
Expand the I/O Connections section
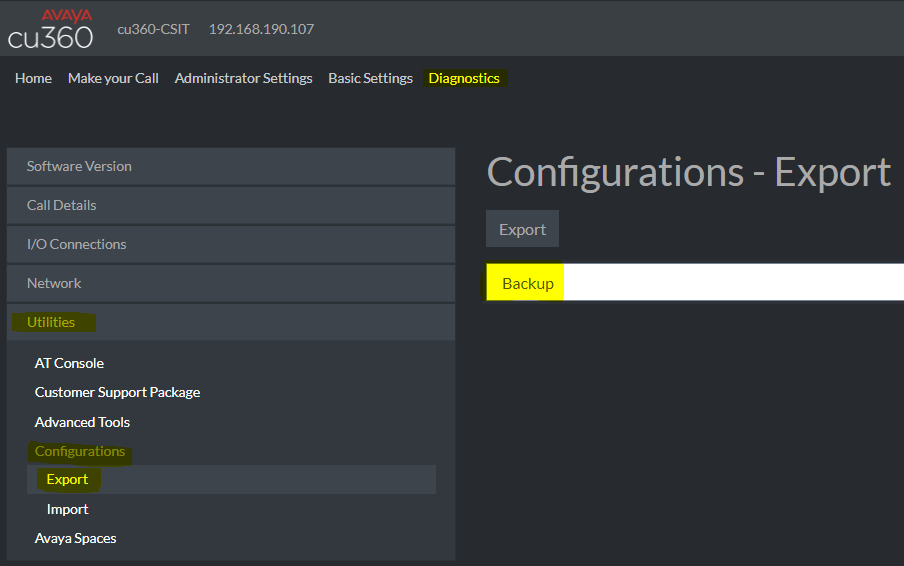tap(231, 244)
